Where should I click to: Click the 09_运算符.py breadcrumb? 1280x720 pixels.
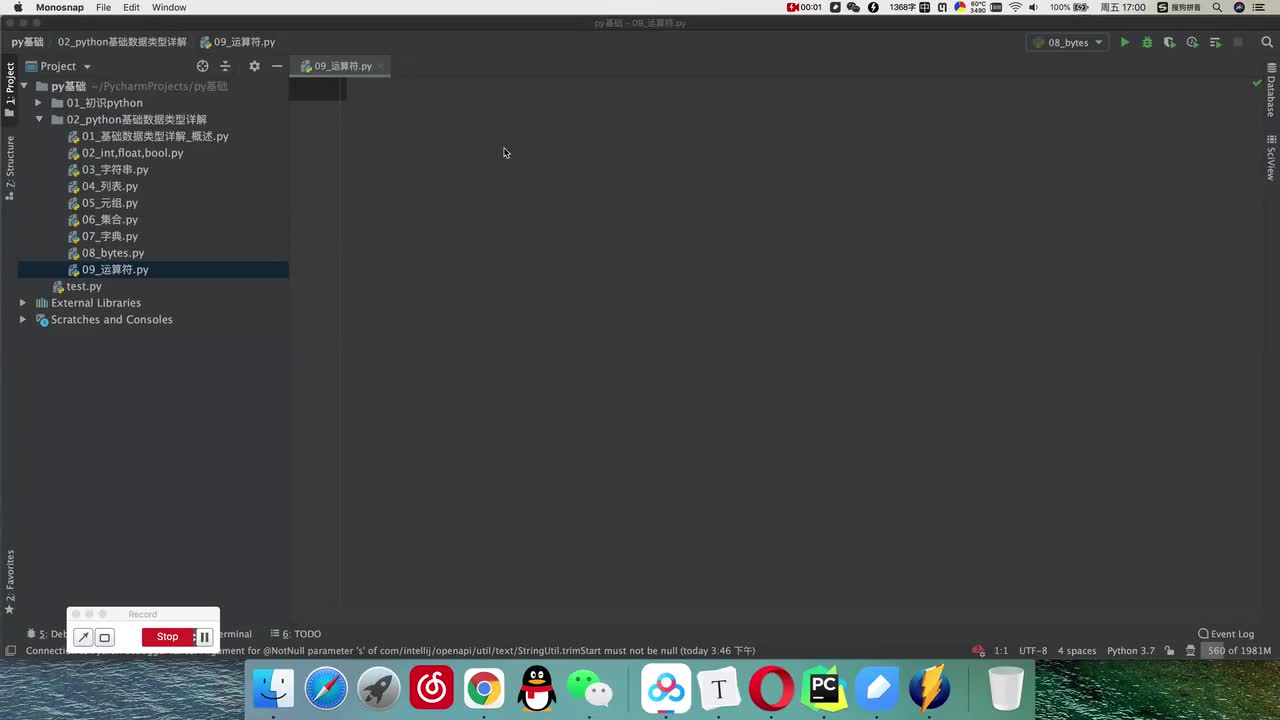(x=237, y=42)
